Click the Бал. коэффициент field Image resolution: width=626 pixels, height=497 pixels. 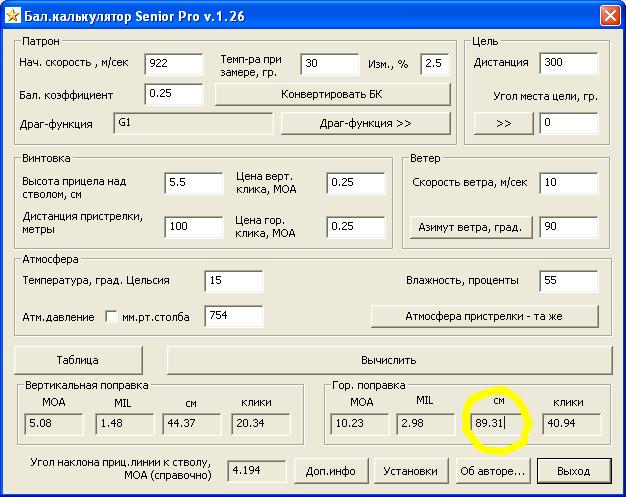(173, 95)
